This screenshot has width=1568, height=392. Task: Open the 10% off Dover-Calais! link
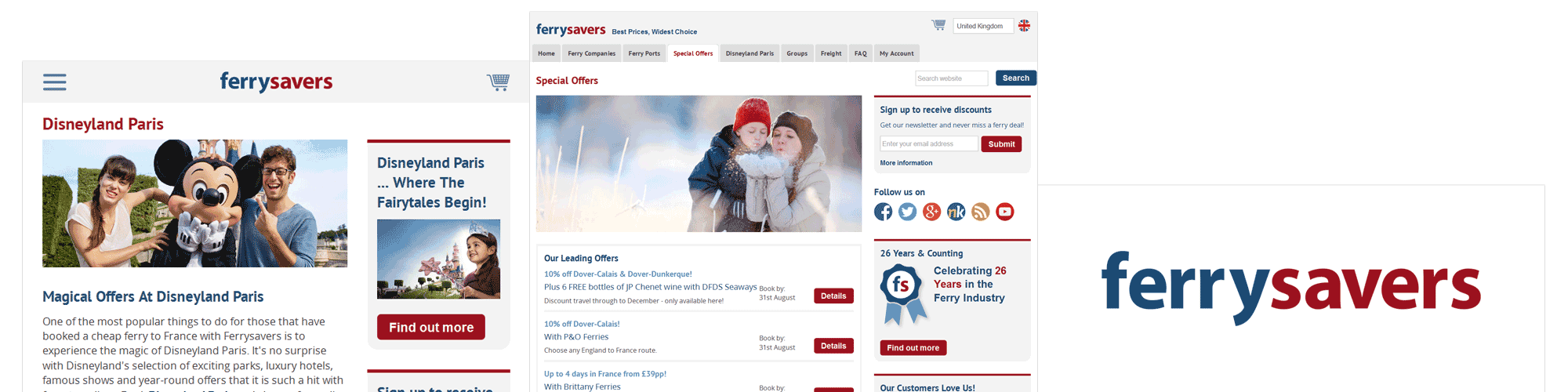(582, 324)
